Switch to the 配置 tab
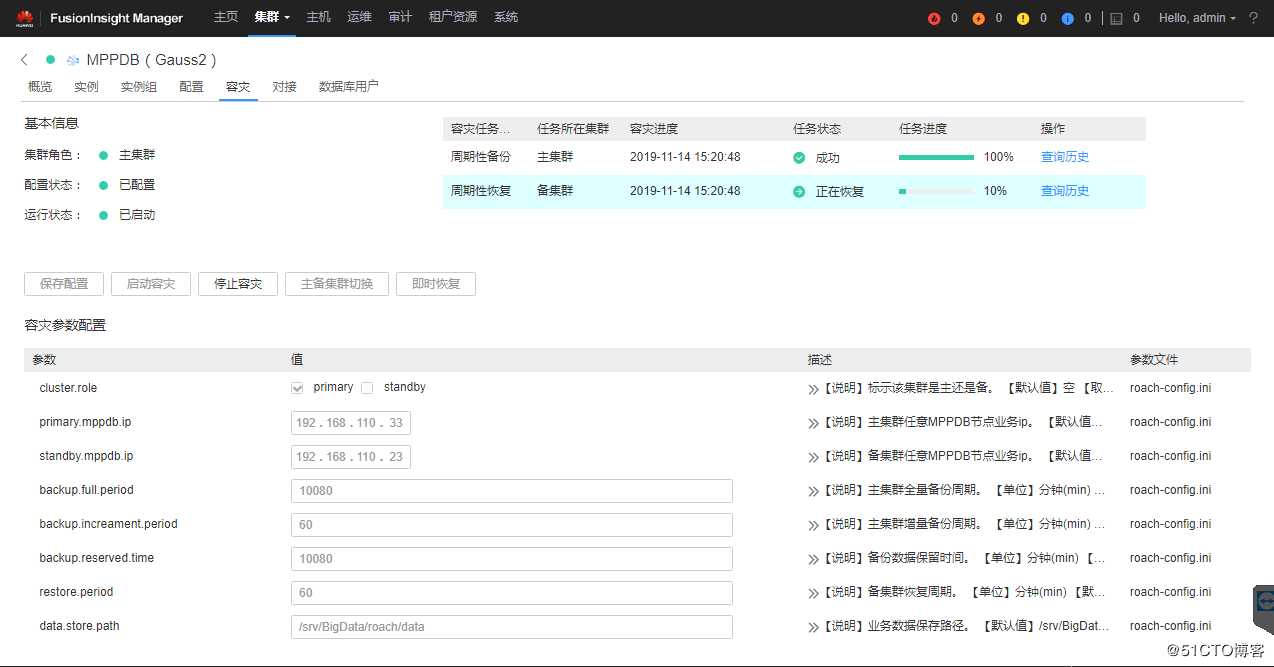Screen dimensions: 1274x667 [x=191, y=87]
